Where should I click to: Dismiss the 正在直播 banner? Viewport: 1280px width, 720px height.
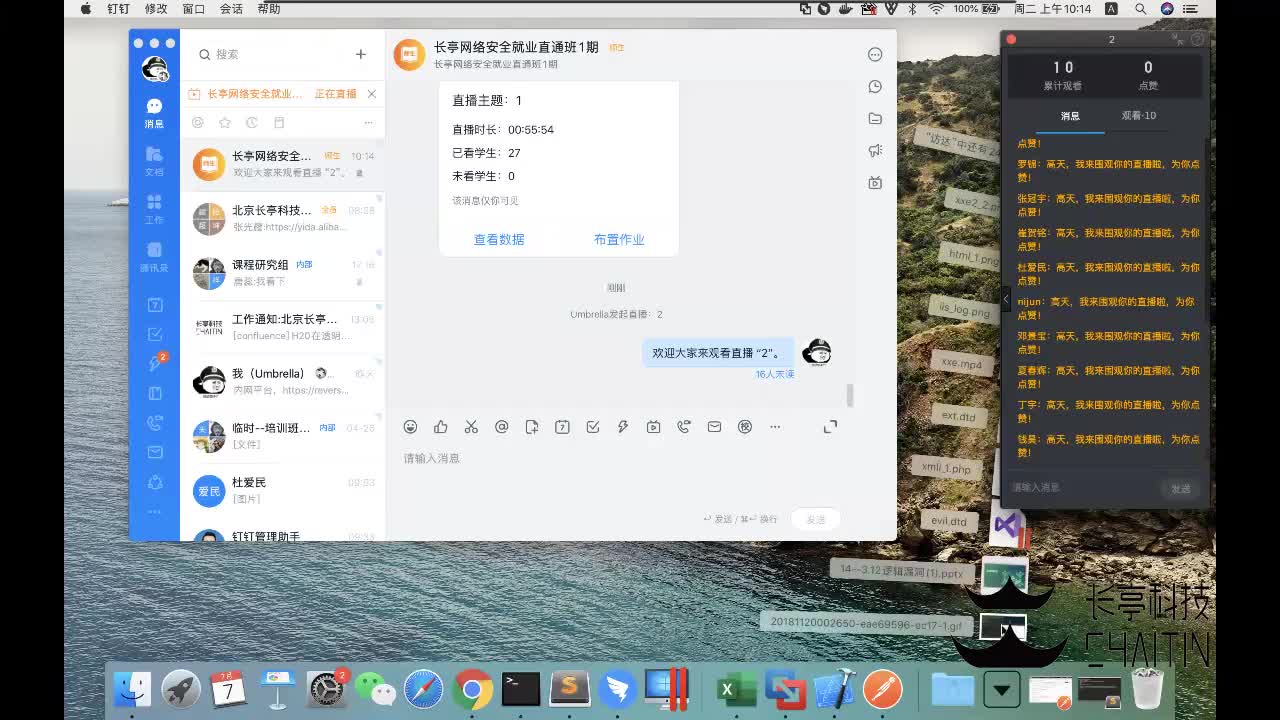point(372,94)
